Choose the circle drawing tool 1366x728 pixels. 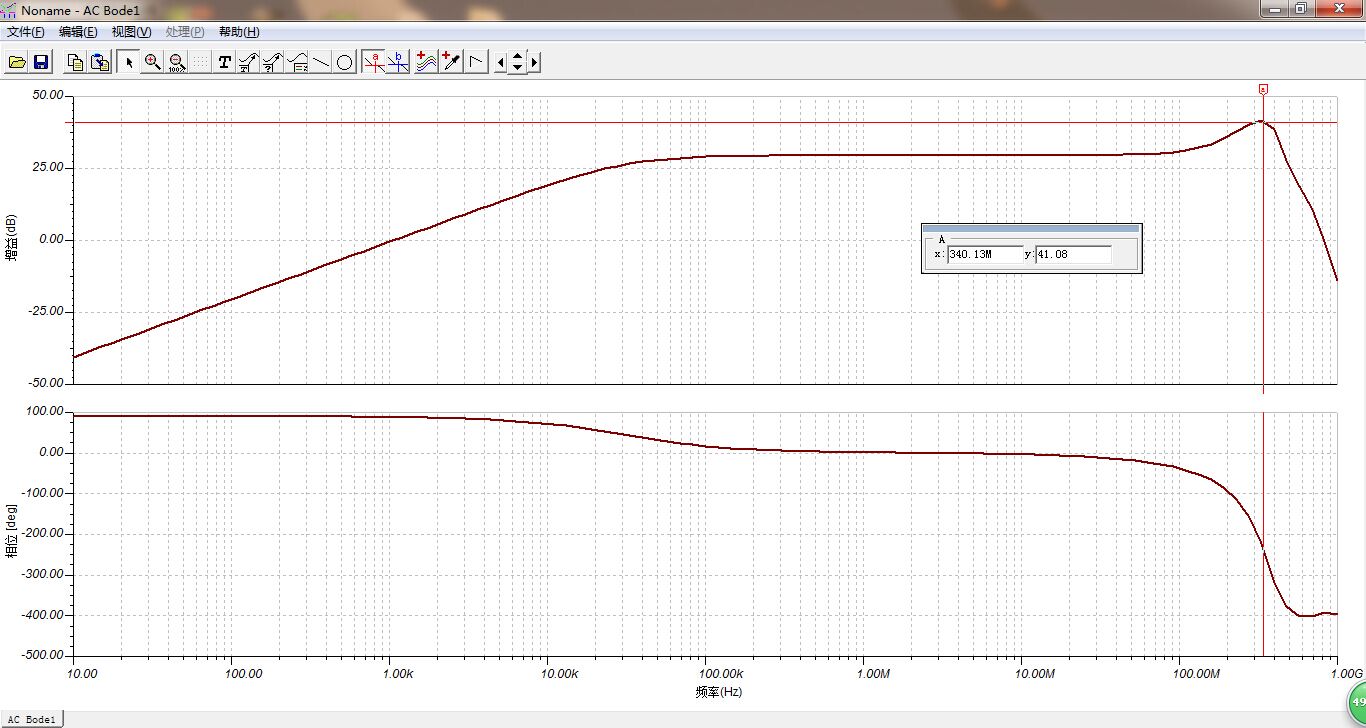(x=345, y=62)
